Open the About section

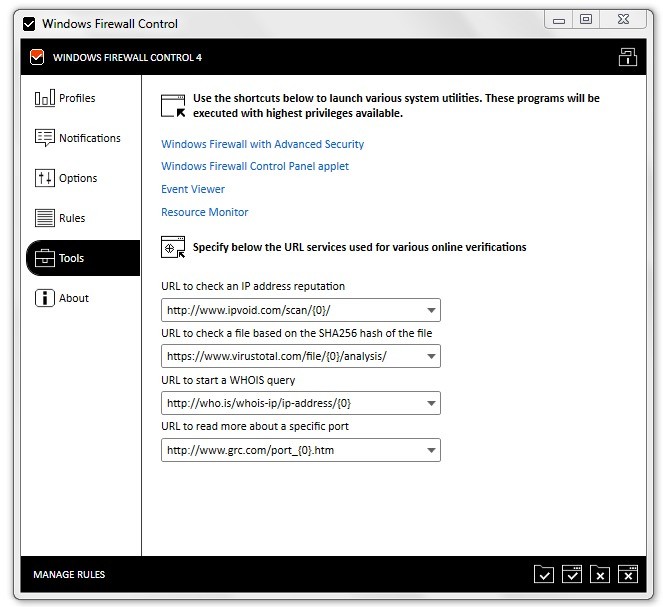62,298
